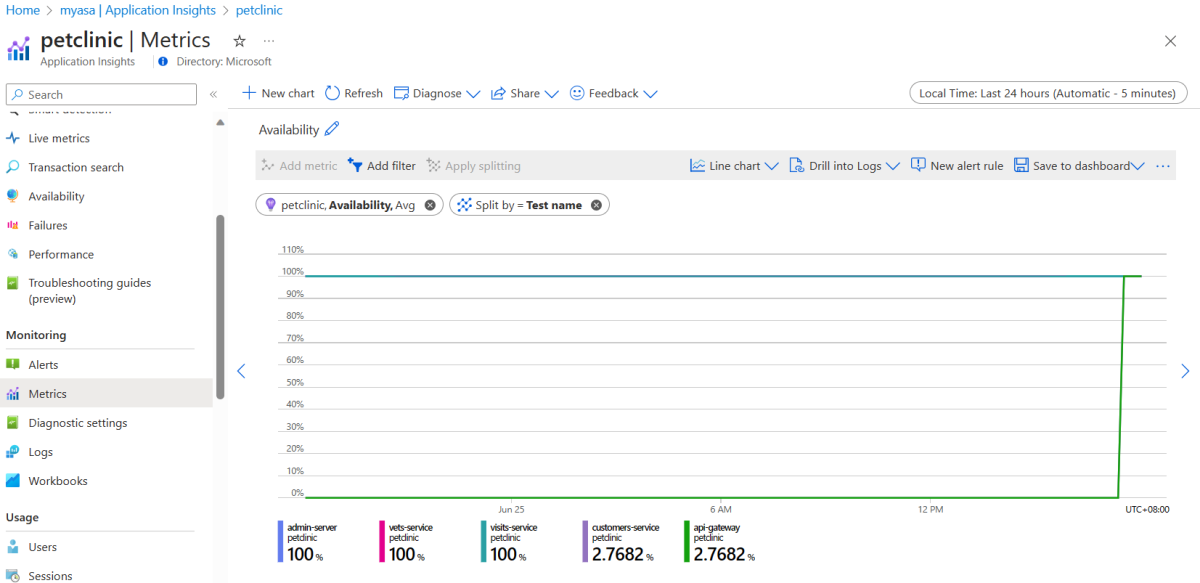Click the Add filter button
The height and width of the screenshot is (583, 1200).
[381, 166]
